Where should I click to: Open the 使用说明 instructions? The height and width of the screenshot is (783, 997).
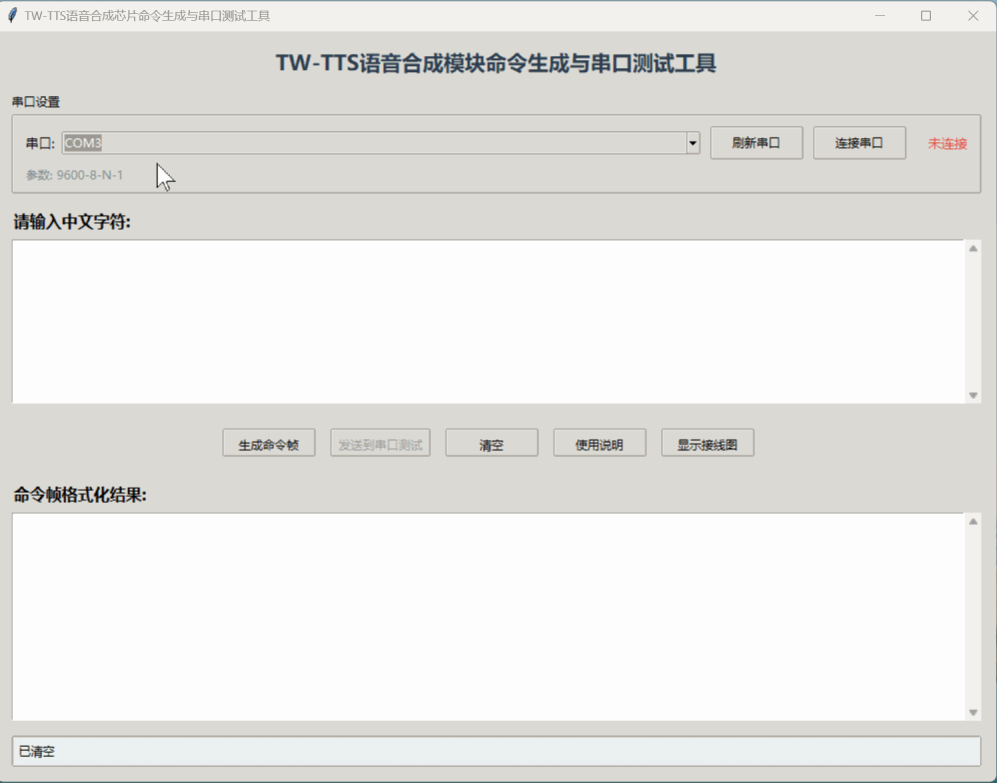[x=599, y=444]
